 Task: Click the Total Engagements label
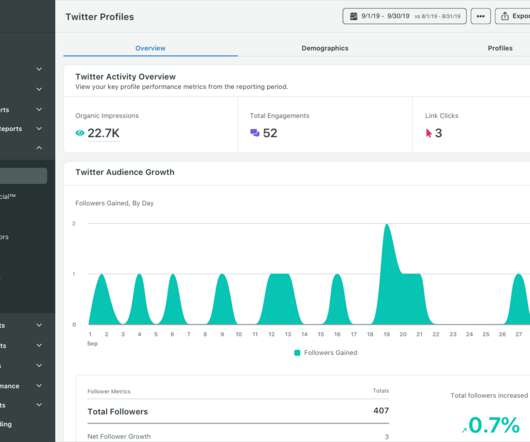(280, 116)
